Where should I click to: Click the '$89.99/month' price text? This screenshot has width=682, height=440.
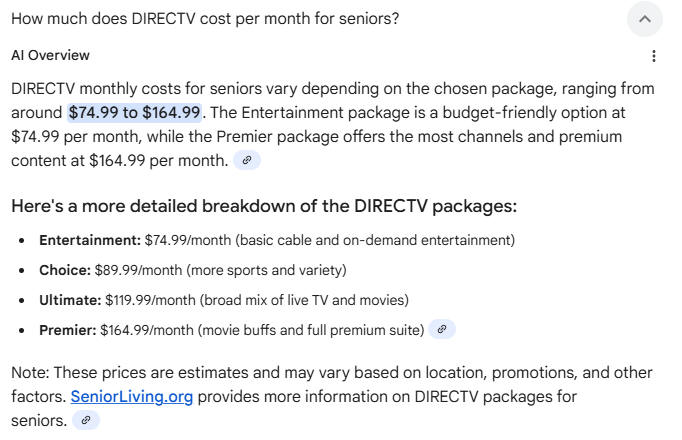(x=139, y=270)
